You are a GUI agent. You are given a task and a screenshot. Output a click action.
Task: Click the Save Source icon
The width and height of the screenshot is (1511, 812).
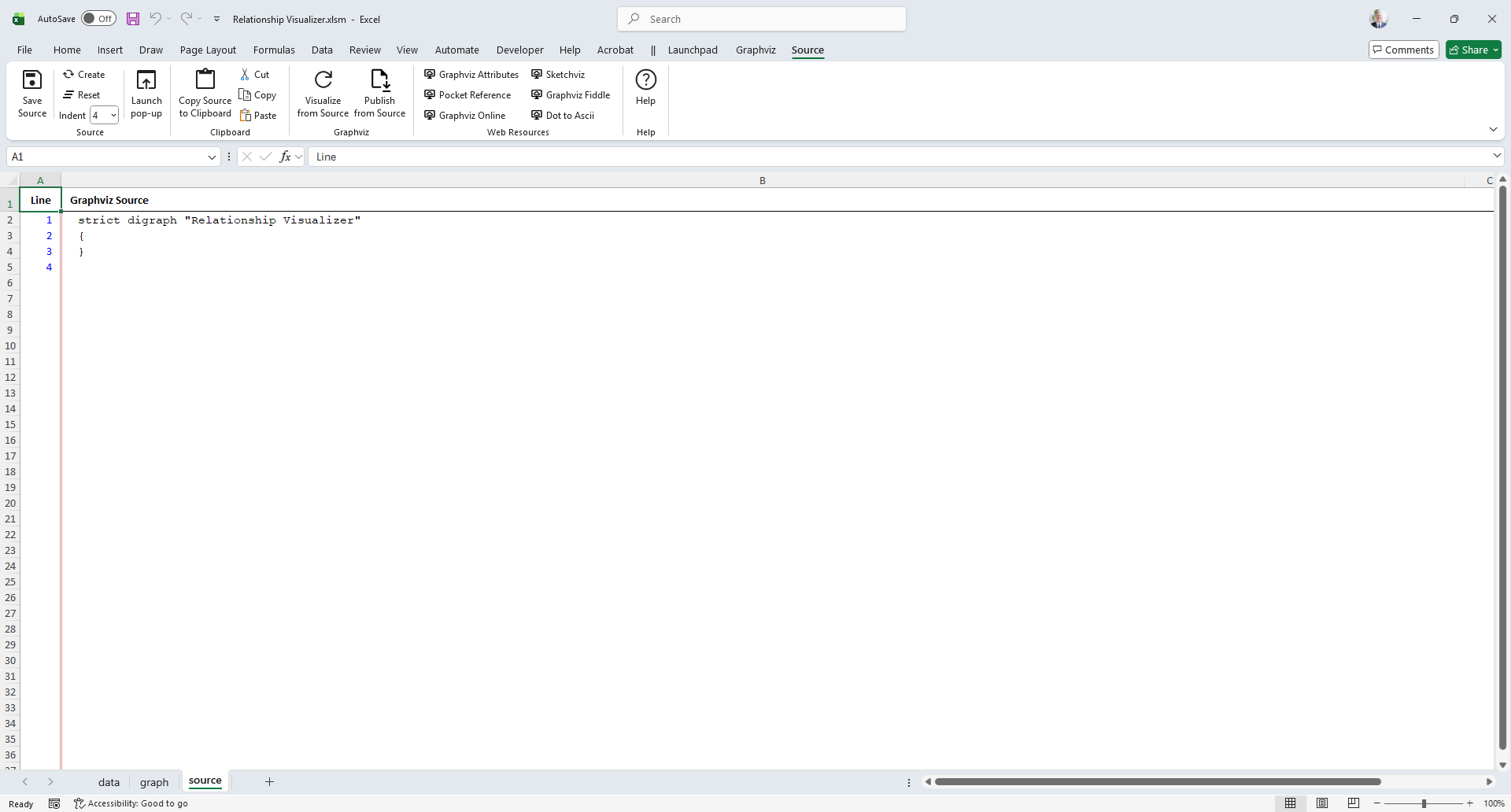coord(32,80)
